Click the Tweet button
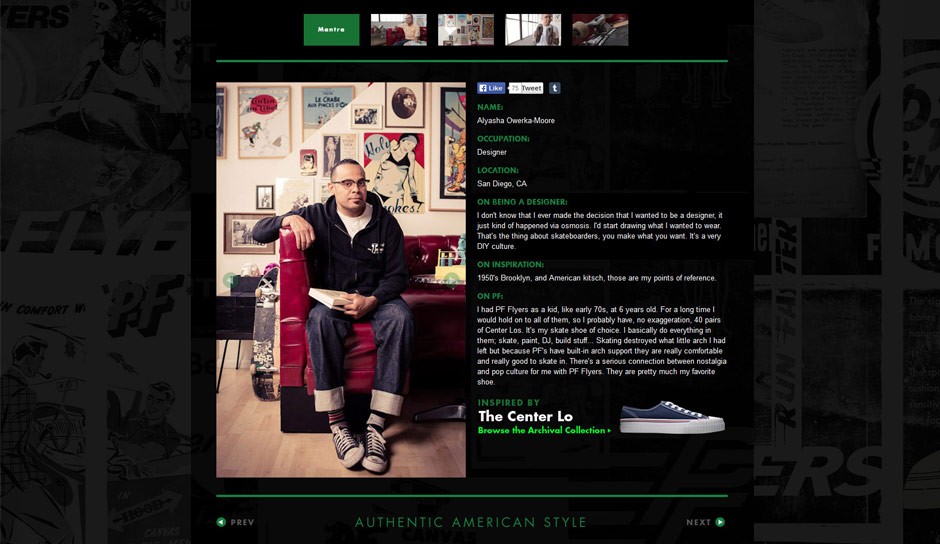This screenshot has height=544, width=940. coord(531,88)
